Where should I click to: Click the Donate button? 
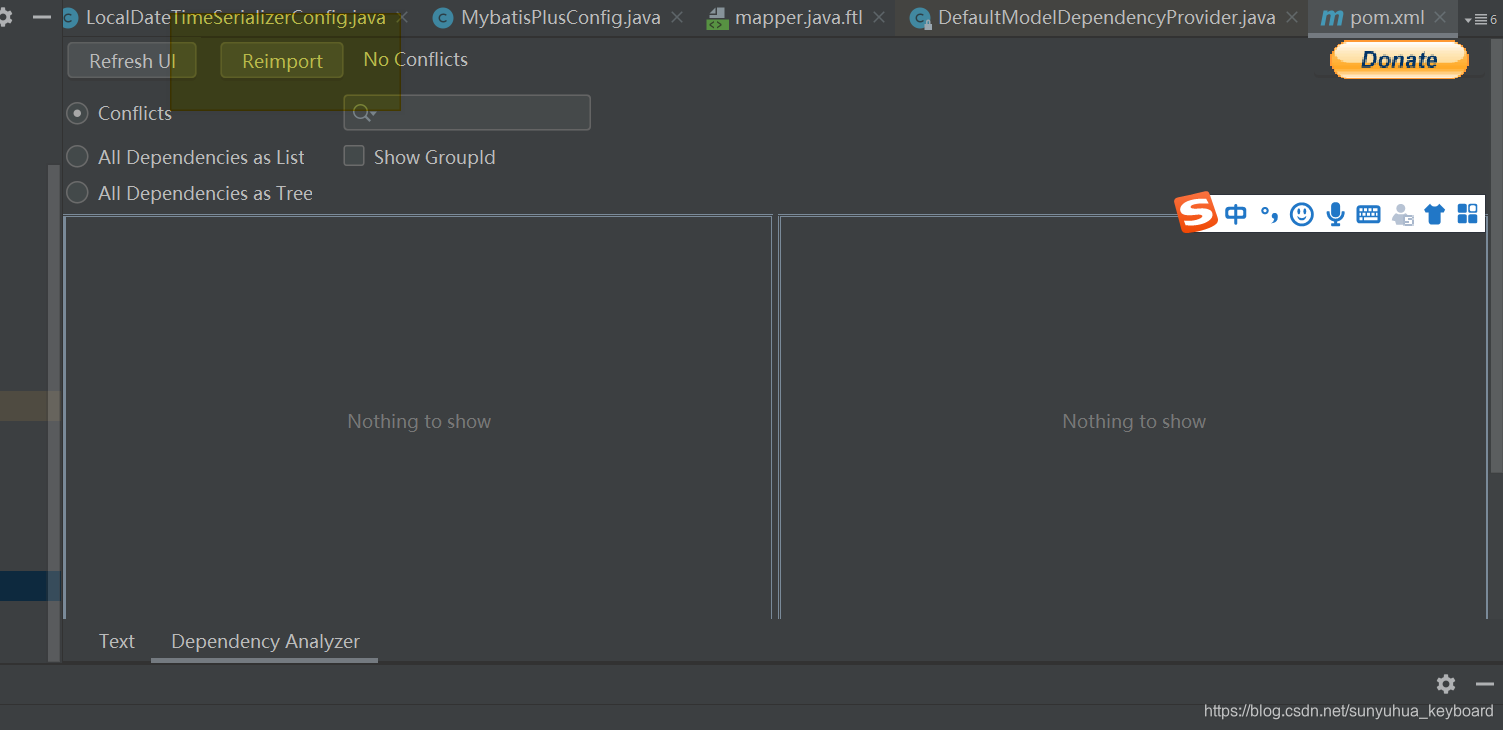(x=1399, y=60)
